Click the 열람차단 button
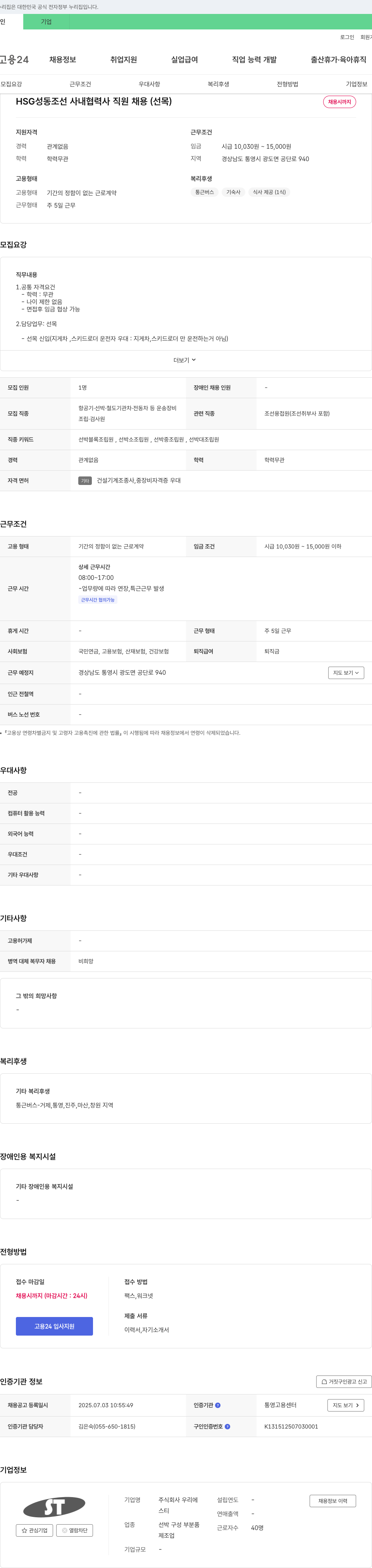This screenshot has height=1568, width=372. [x=75, y=1530]
